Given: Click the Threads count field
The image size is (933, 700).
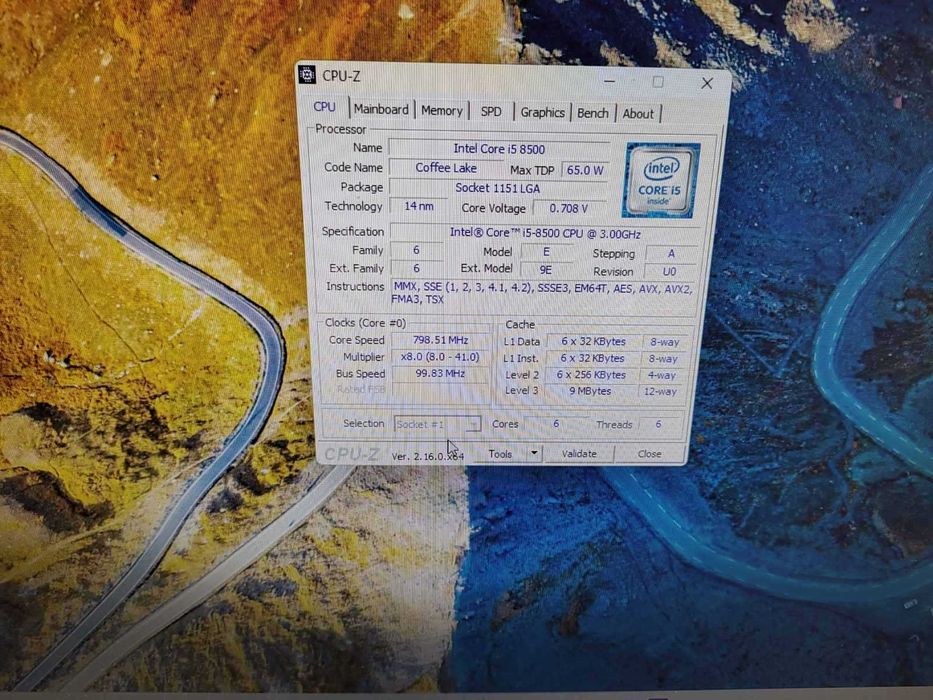Looking at the screenshot, I should coord(658,424).
